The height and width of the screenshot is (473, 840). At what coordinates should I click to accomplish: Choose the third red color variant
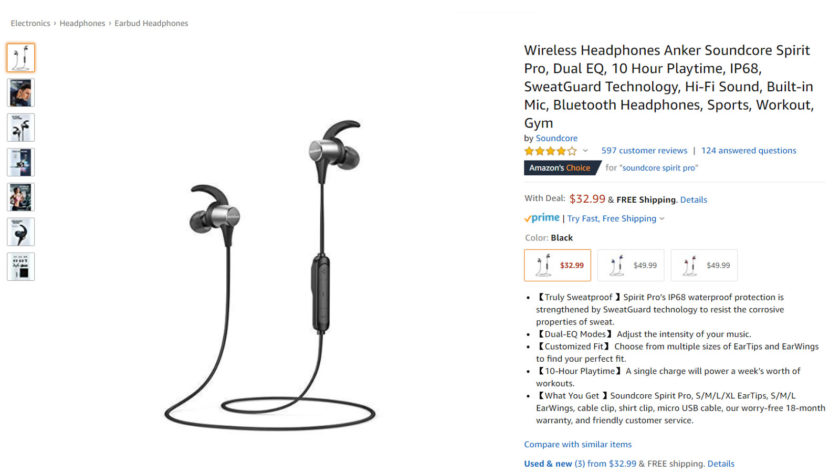pyautogui.click(x=704, y=265)
